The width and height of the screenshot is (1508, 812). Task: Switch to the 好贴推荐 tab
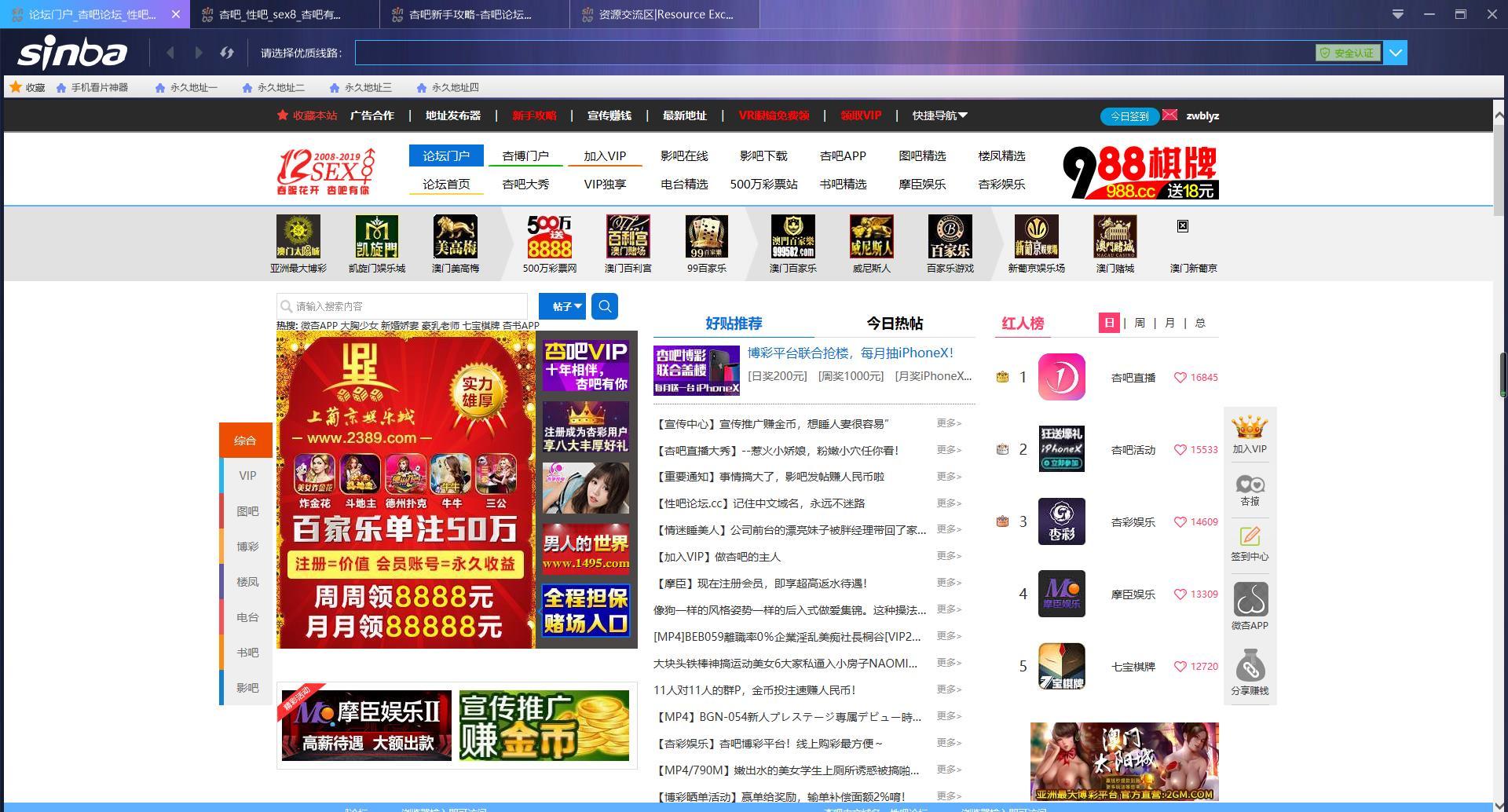(x=734, y=324)
